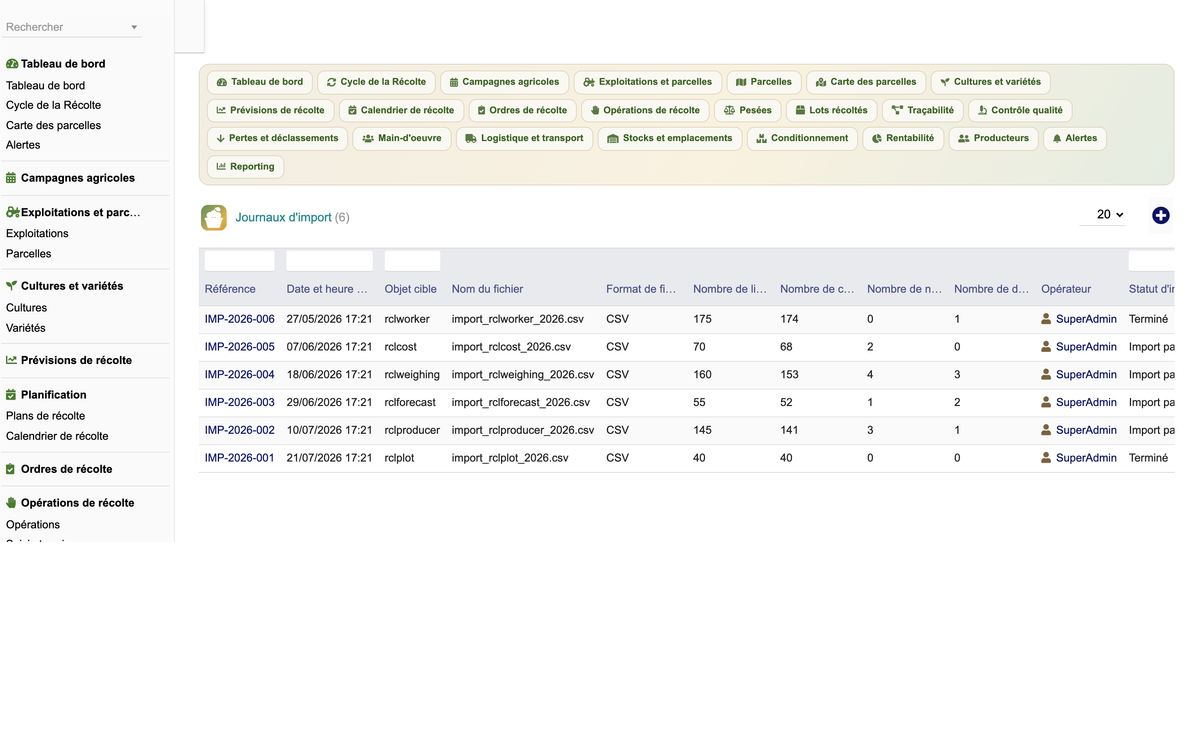This screenshot has width=1200, height=743.
Task: Click the Producteurs users icon
Action: [964, 138]
